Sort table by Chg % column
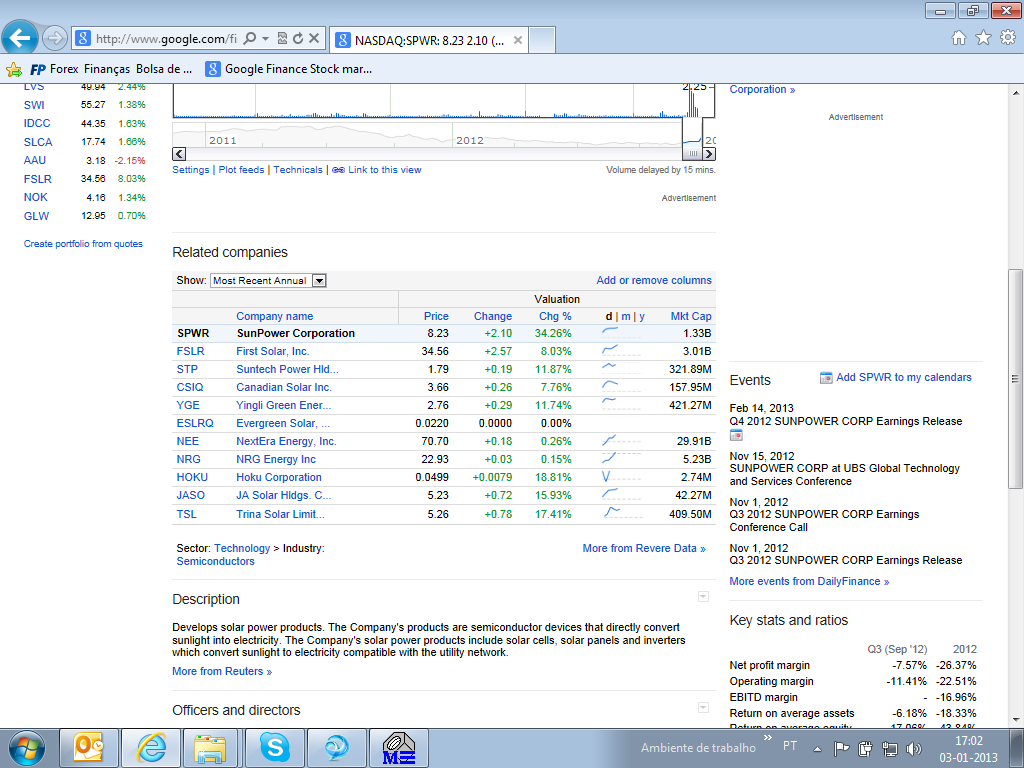 tap(554, 316)
